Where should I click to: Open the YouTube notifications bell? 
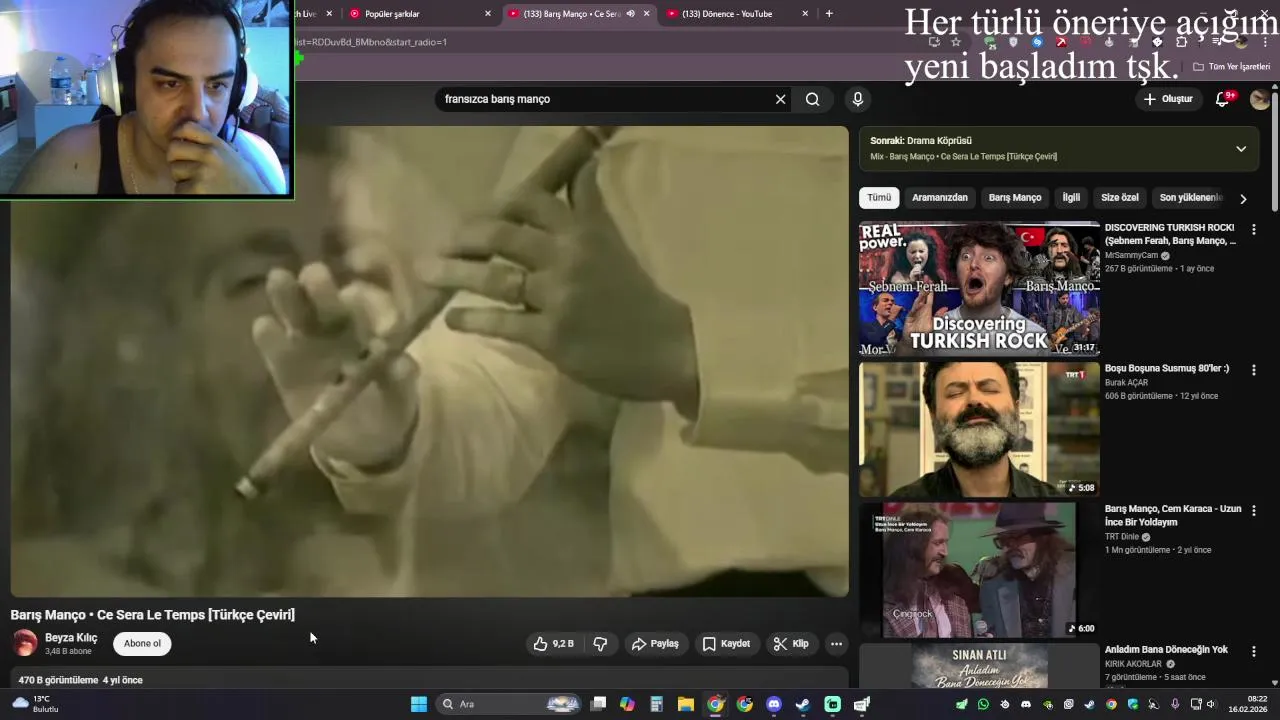[1222, 99]
